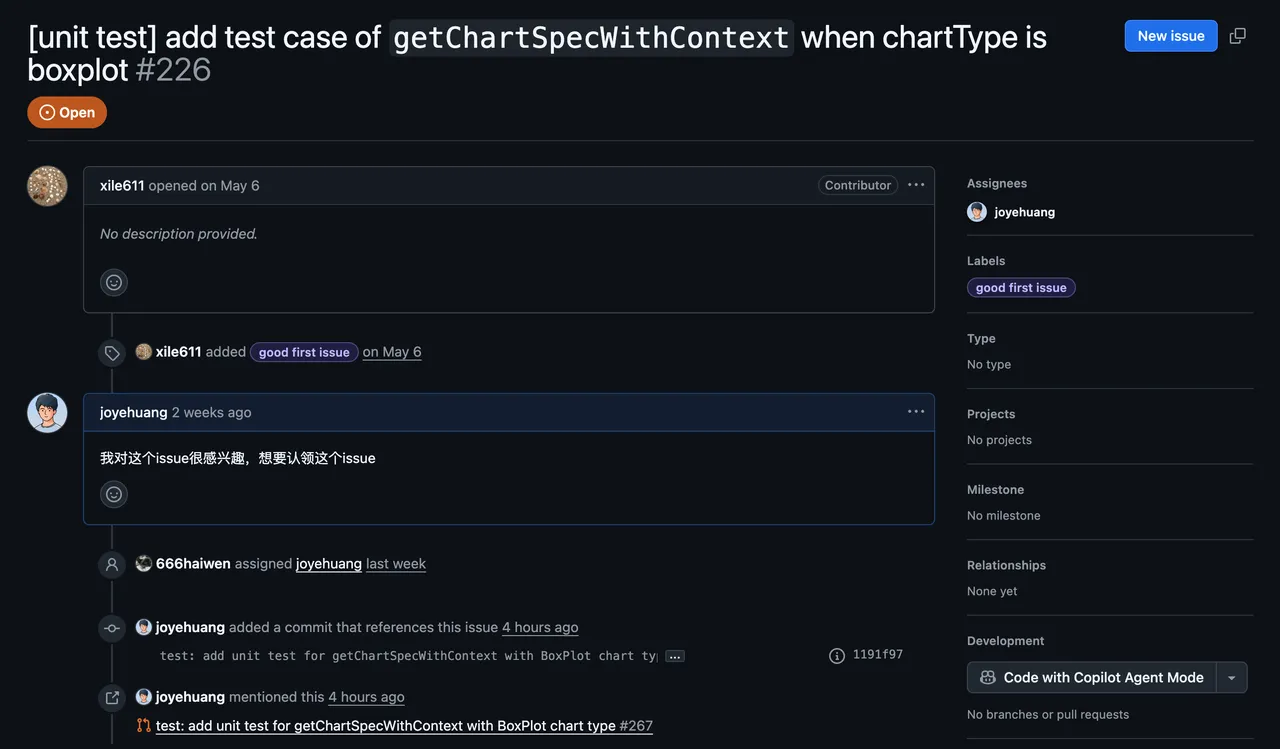Open options menu on xile611's post
The width and height of the screenshot is (1280, 749).
pos(916,185)
